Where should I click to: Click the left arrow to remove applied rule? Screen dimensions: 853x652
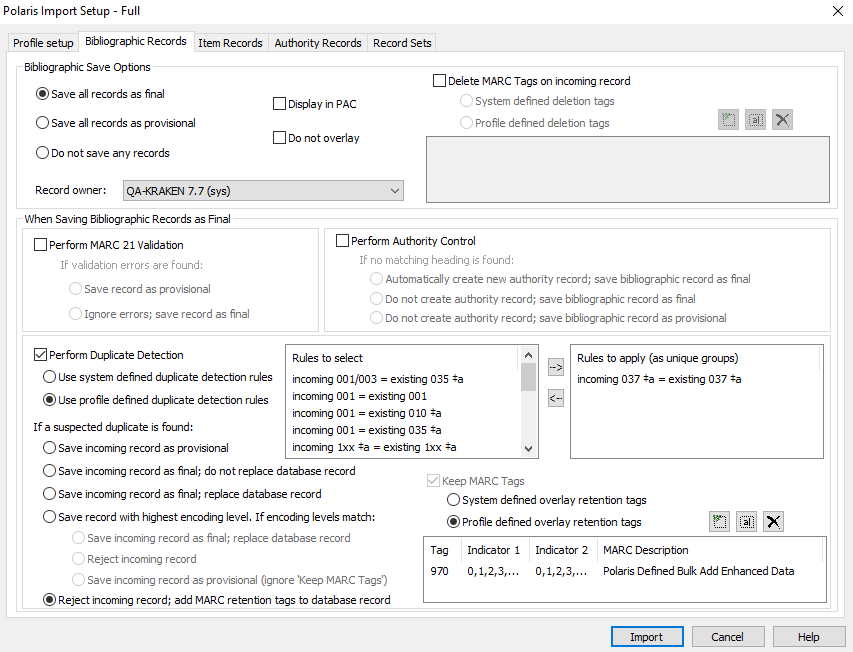tap(556, 399)
